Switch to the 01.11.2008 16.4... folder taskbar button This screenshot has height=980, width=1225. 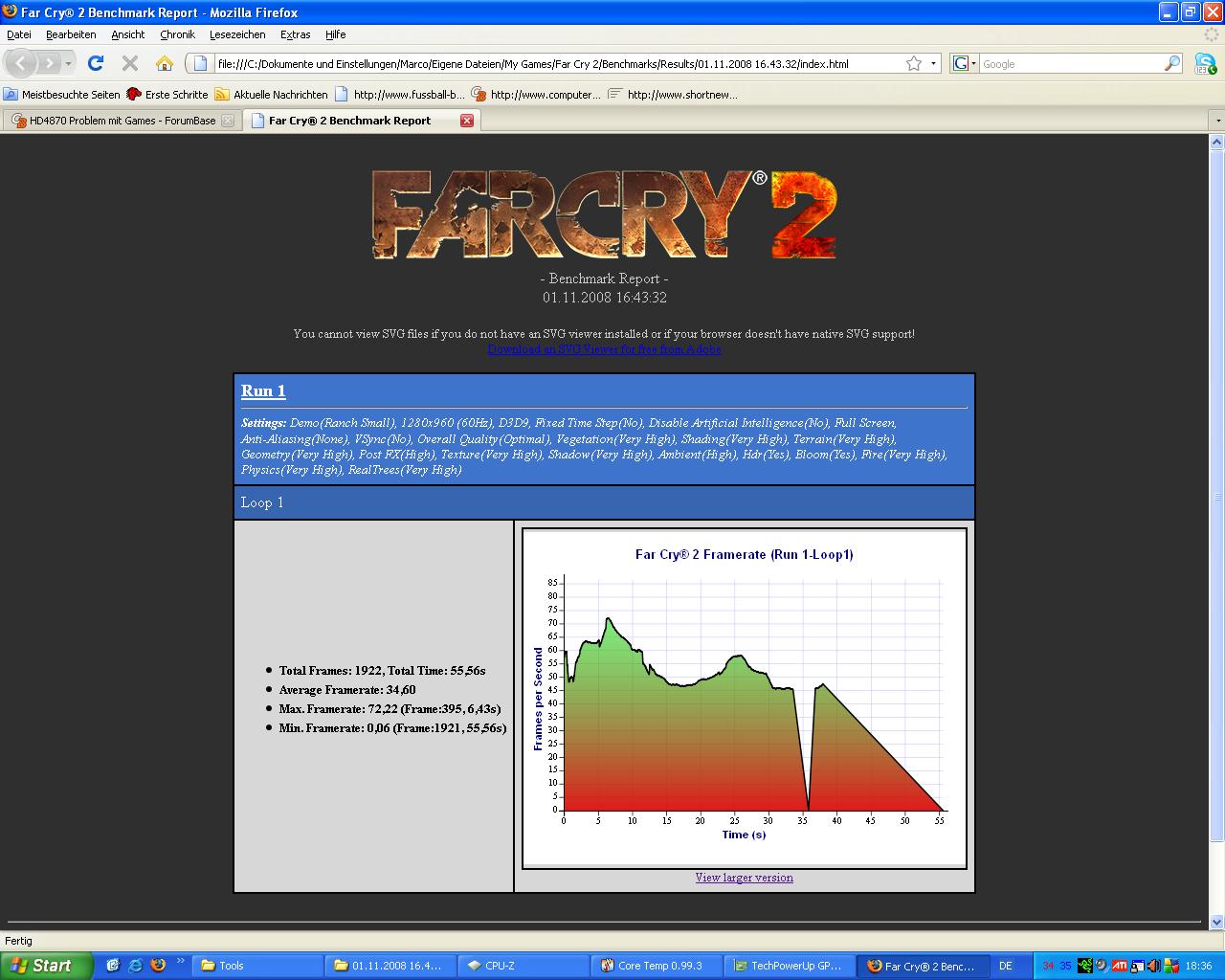[x=390, y=966]
